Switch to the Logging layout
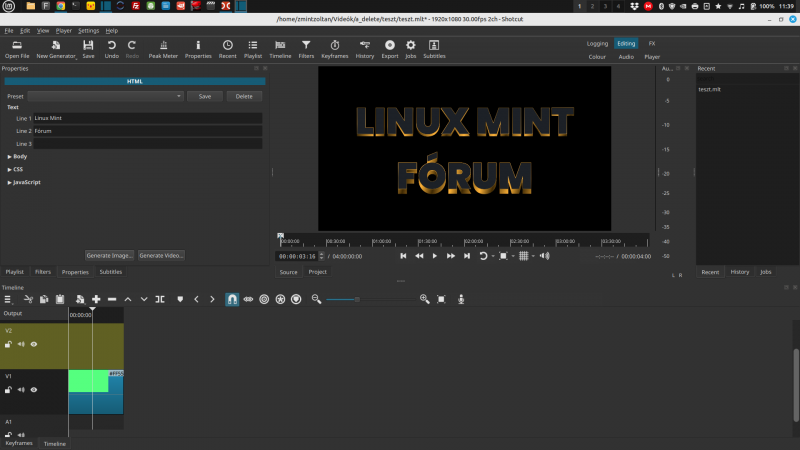Viewport: 800px width, 450px height. coord(597,44)
